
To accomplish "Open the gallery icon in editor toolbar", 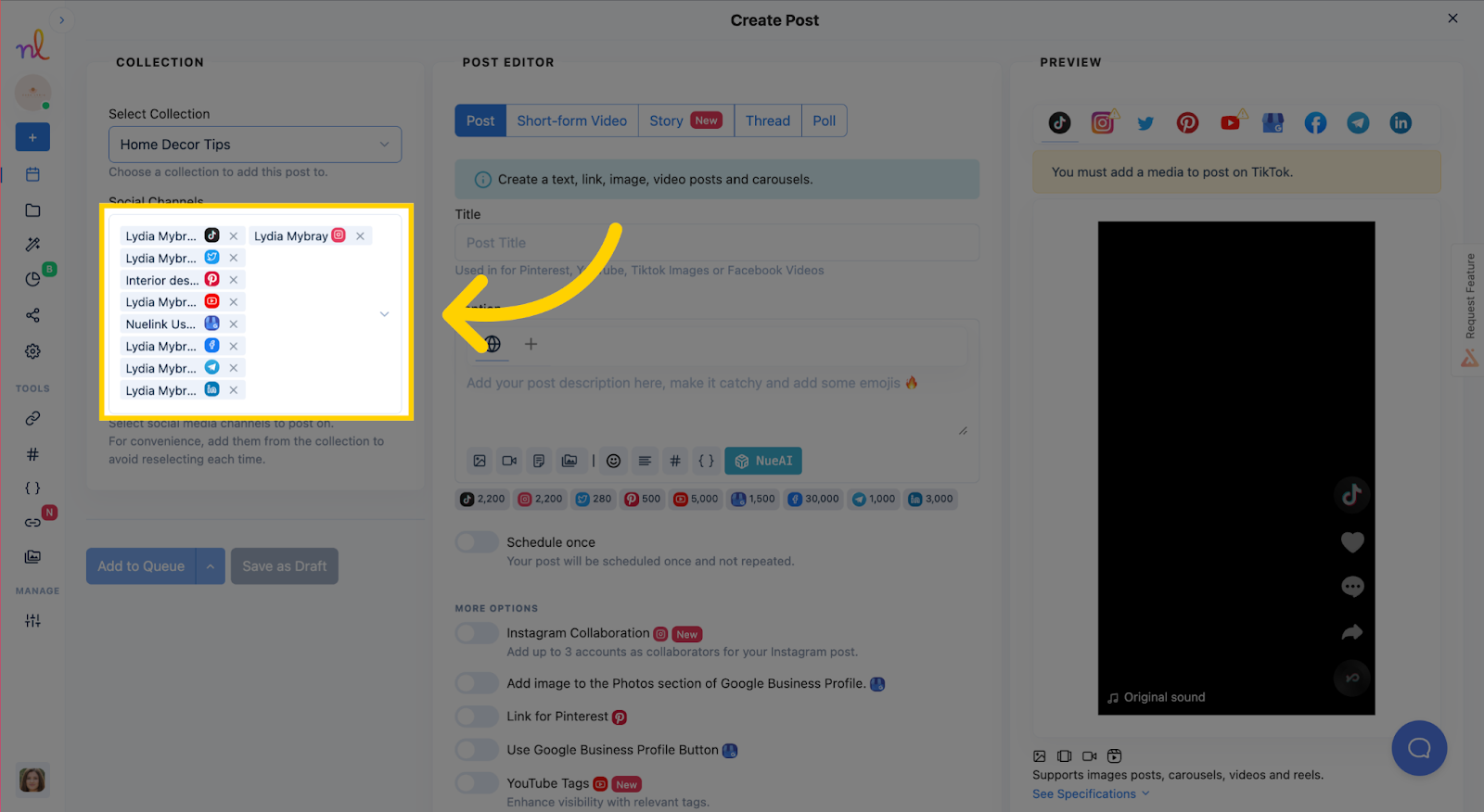I will click(569, 461).
